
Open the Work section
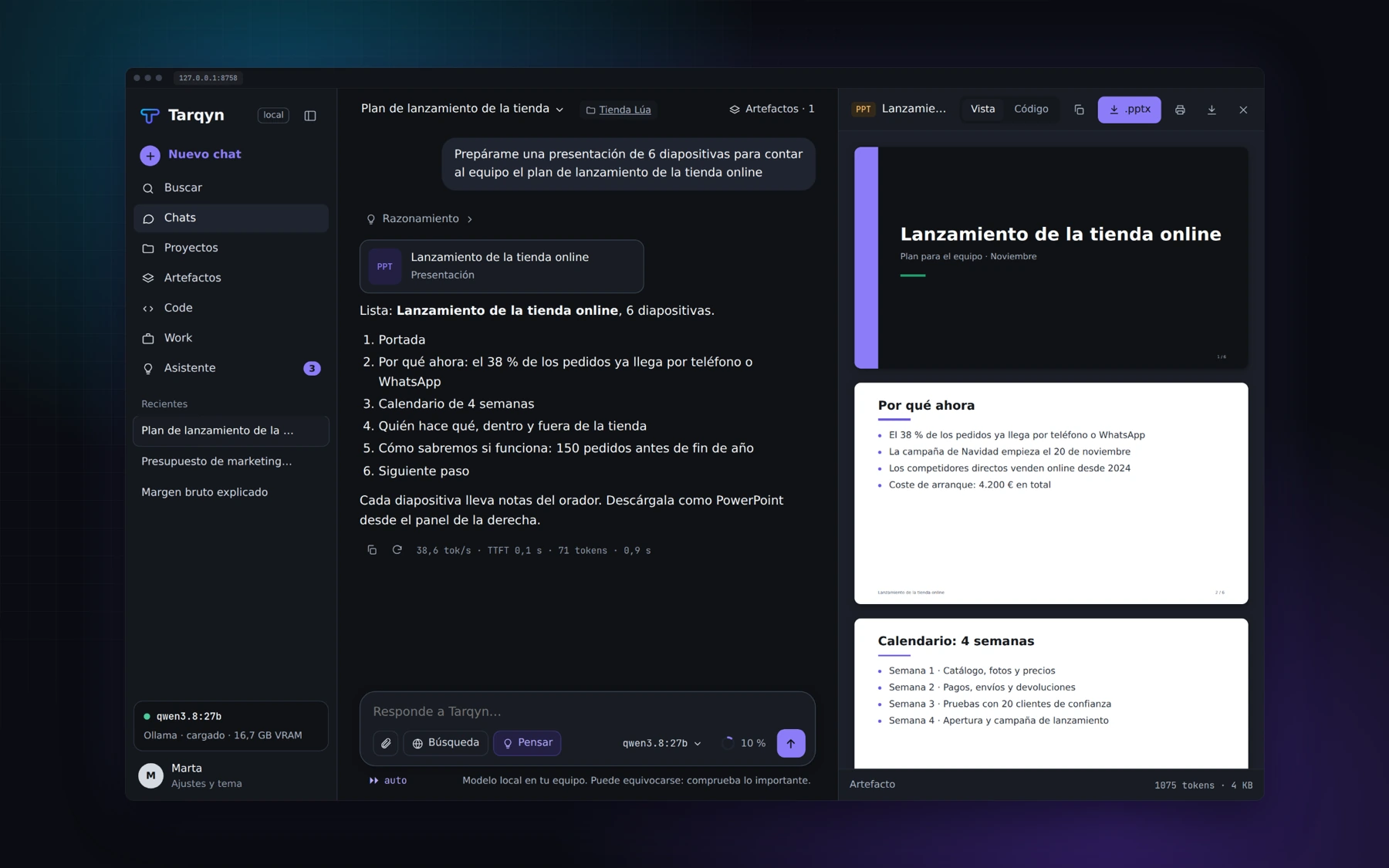231,338
